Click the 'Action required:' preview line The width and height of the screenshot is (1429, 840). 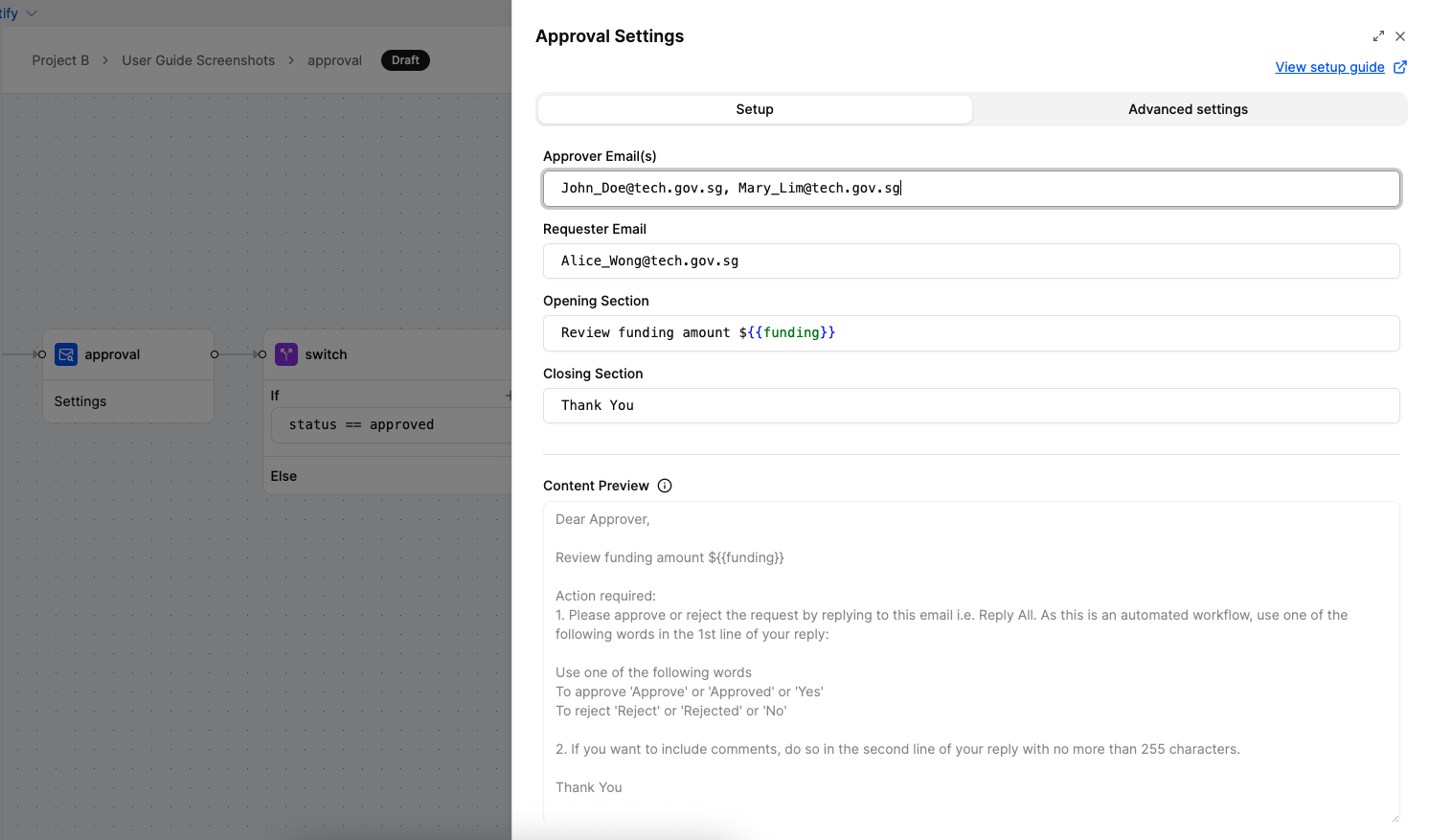(x=605, y=596)
